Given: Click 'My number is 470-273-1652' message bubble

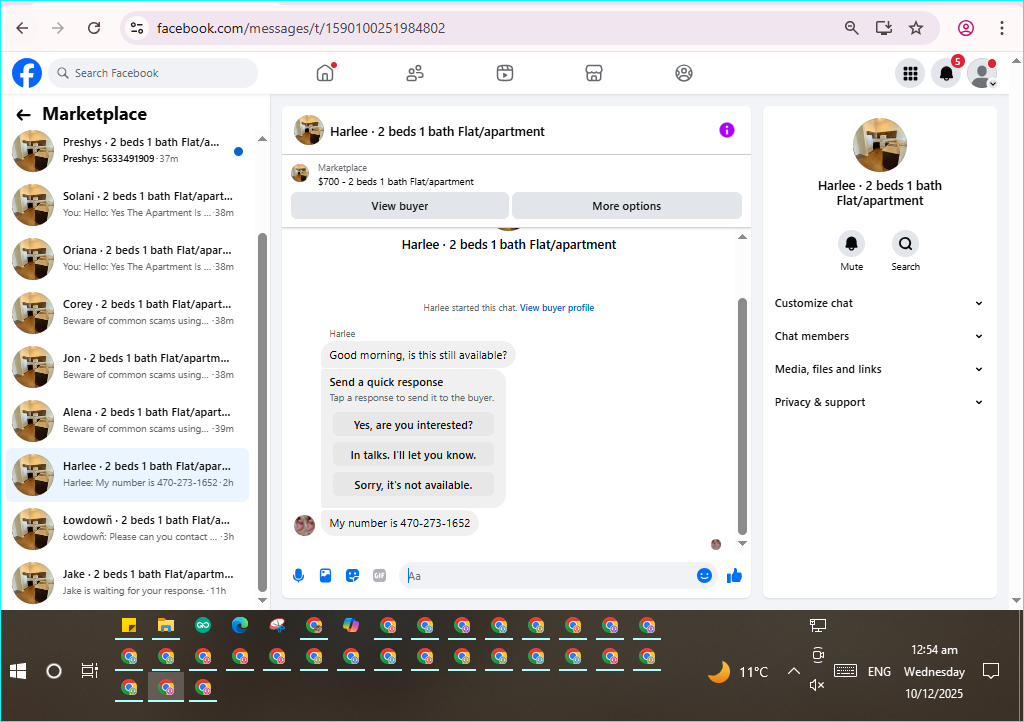Looking at the screenshot, I should point(400,524).
